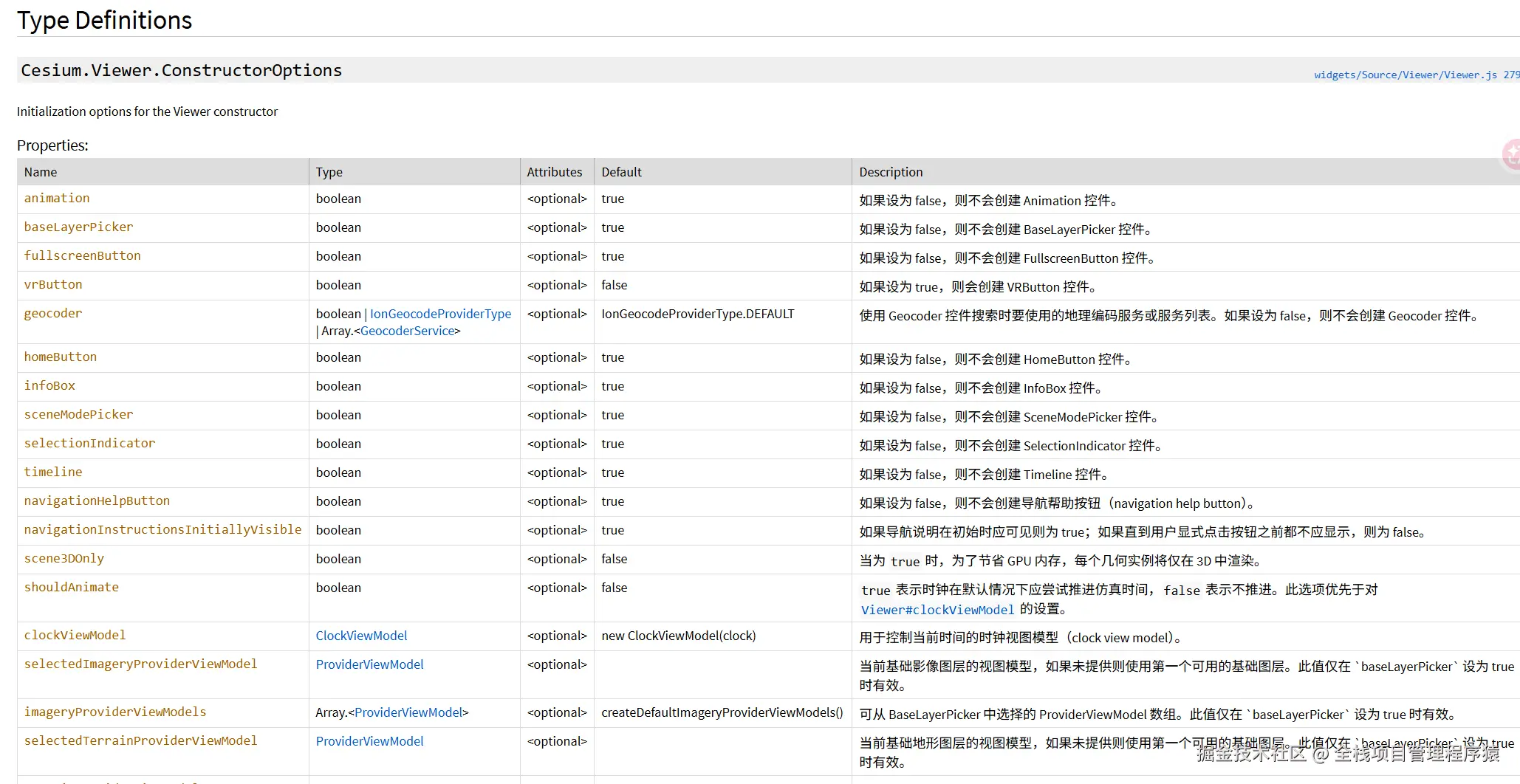Open ProviderViewModel link in selectedTerrainProviderViewModel row
The width and height of the screenshot is (1520, 784).
(x=369, y=741)
